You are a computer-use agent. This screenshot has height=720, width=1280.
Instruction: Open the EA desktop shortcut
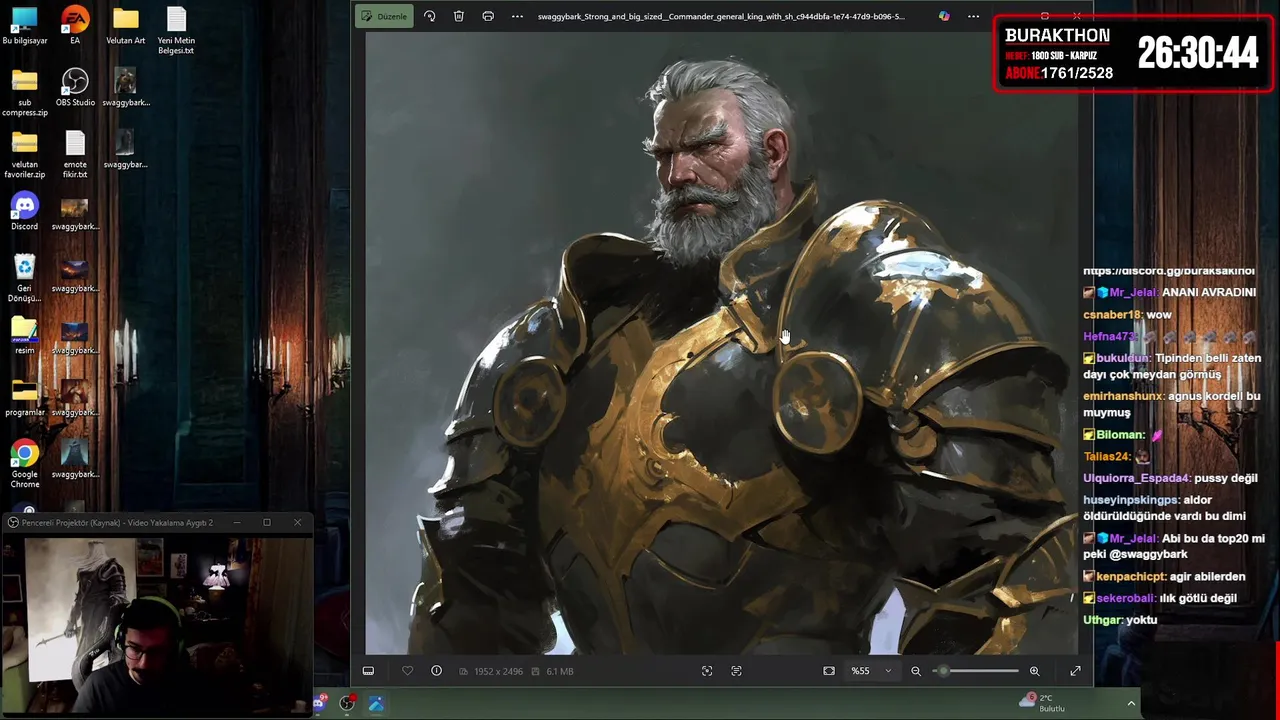pyautogui.click(x=75, y=26)
